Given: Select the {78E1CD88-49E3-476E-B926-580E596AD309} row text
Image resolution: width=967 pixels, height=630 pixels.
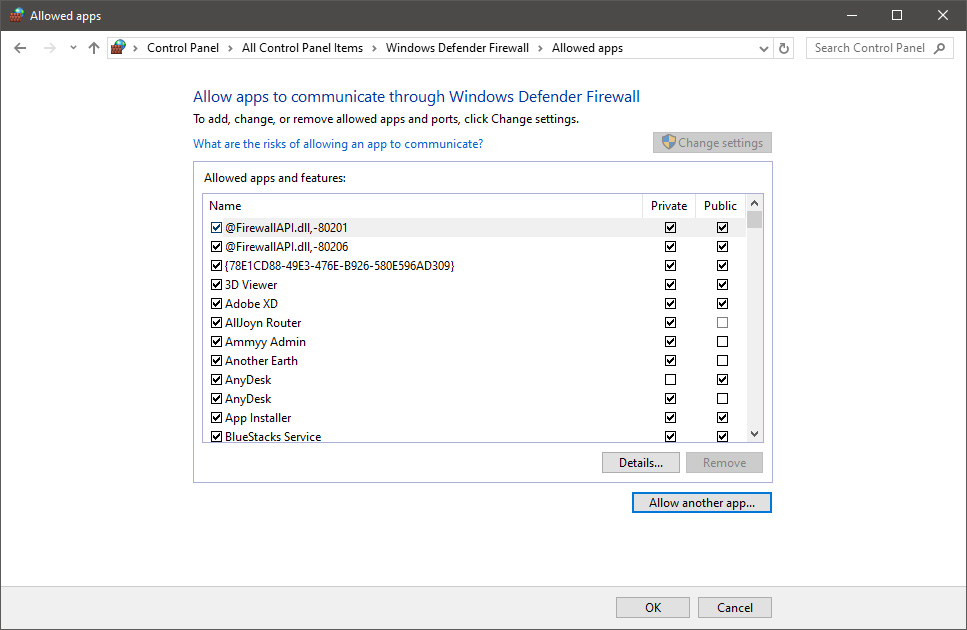Looking at the screenshot, I should (340, 266).
